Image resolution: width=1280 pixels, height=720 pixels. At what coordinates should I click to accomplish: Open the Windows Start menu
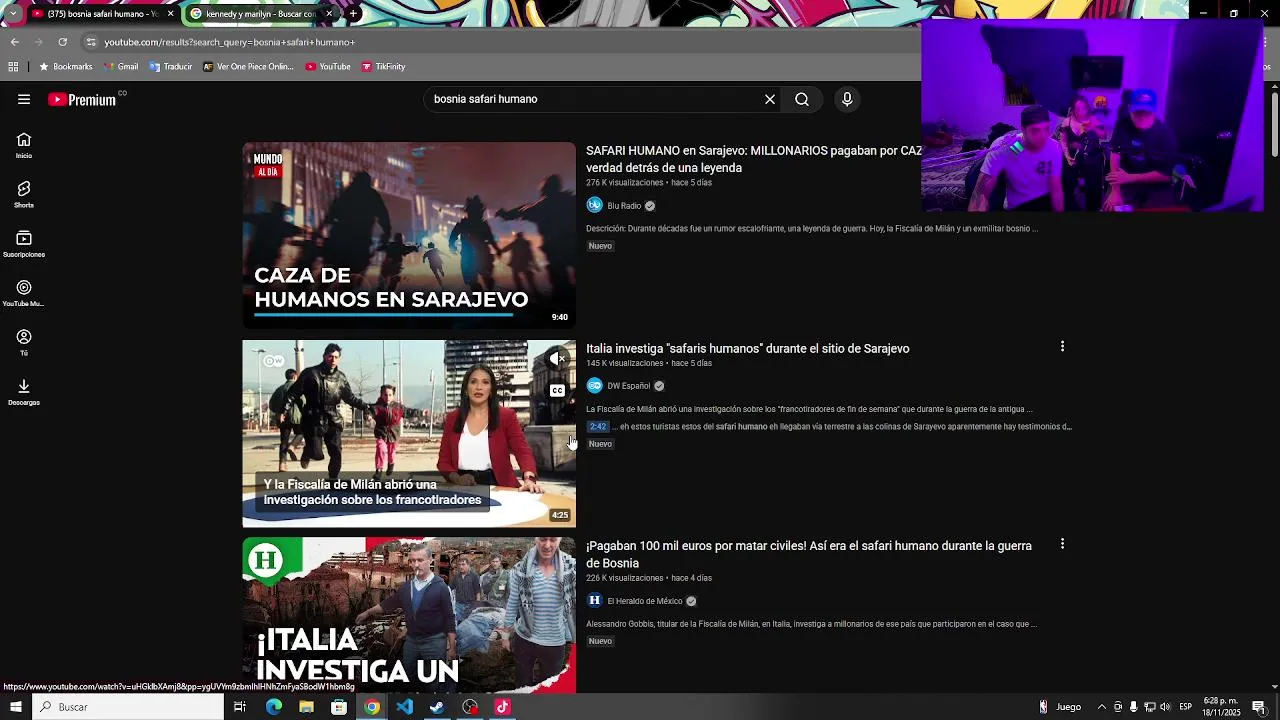[16, 707]
